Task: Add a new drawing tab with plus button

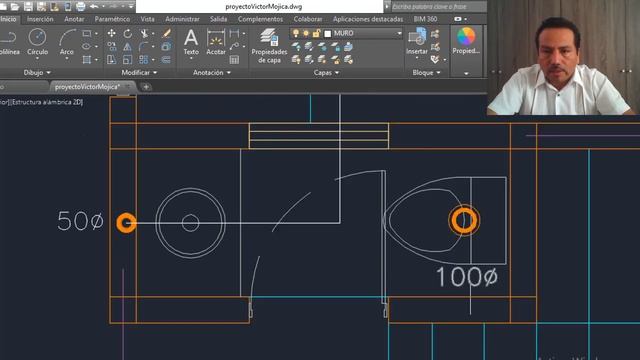Action: click(146, 87)
